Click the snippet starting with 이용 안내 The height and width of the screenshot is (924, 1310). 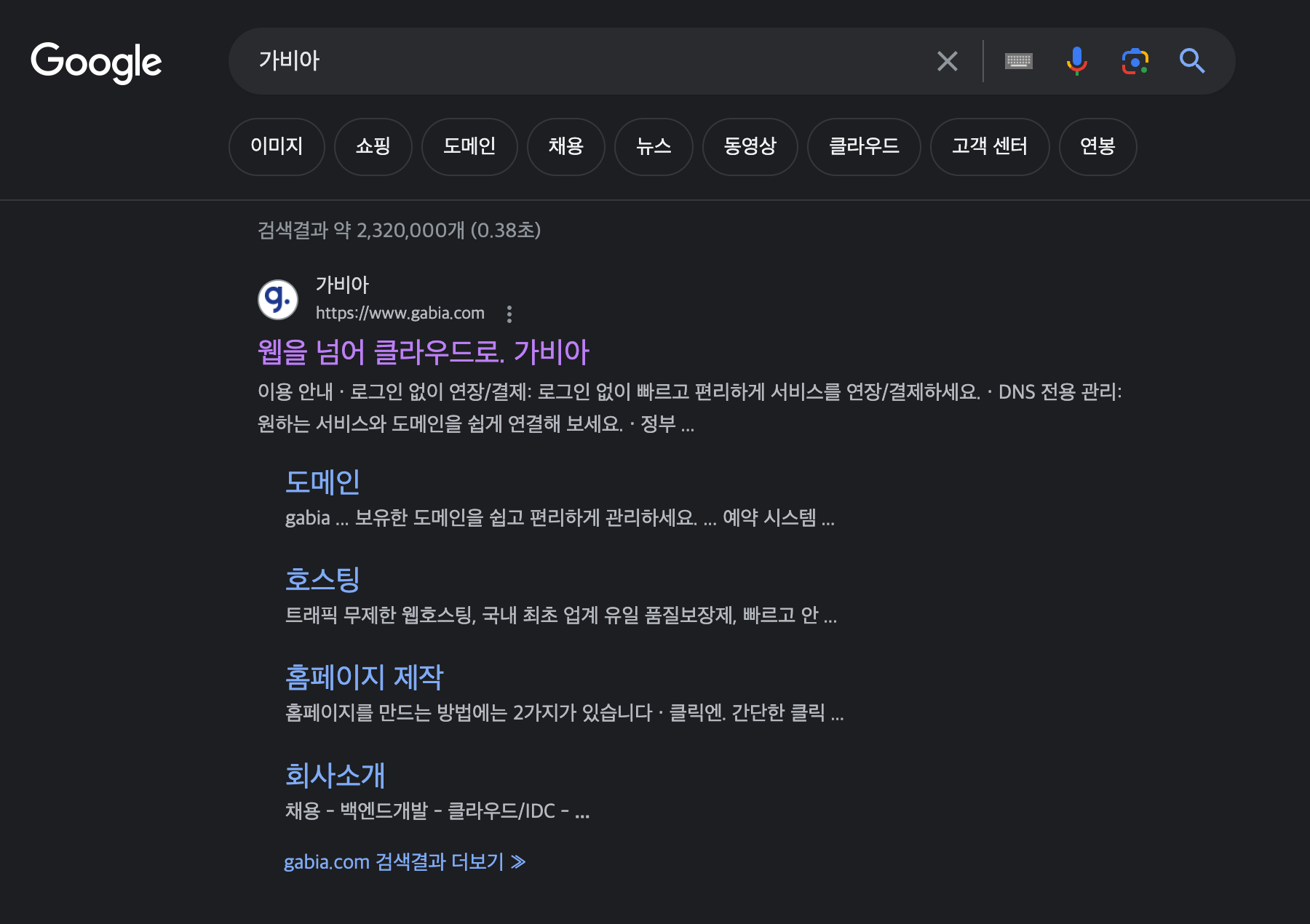tap(690, 407)
